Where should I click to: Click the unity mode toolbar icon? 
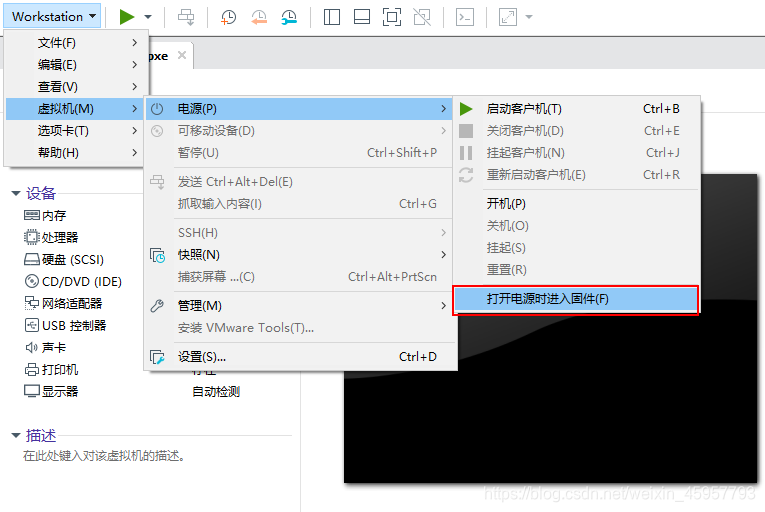[422, 17]
